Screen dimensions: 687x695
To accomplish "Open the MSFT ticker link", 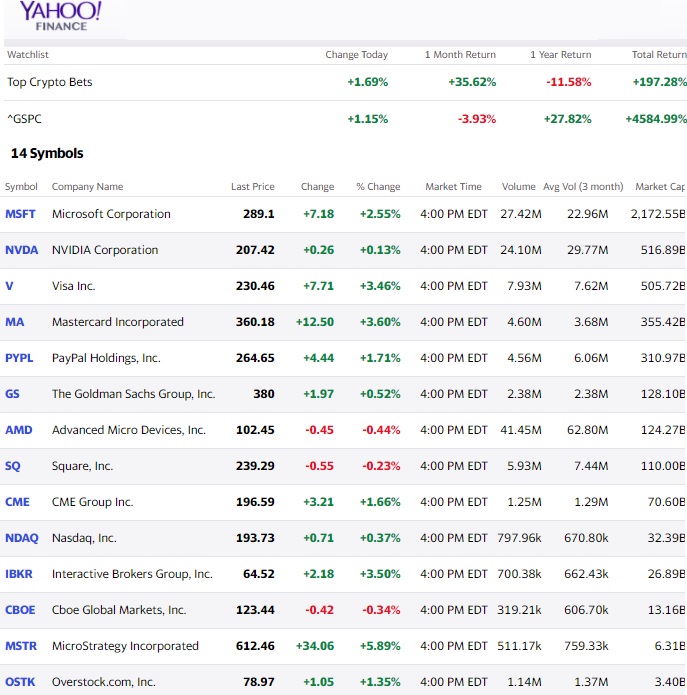I will pos(20,214).
